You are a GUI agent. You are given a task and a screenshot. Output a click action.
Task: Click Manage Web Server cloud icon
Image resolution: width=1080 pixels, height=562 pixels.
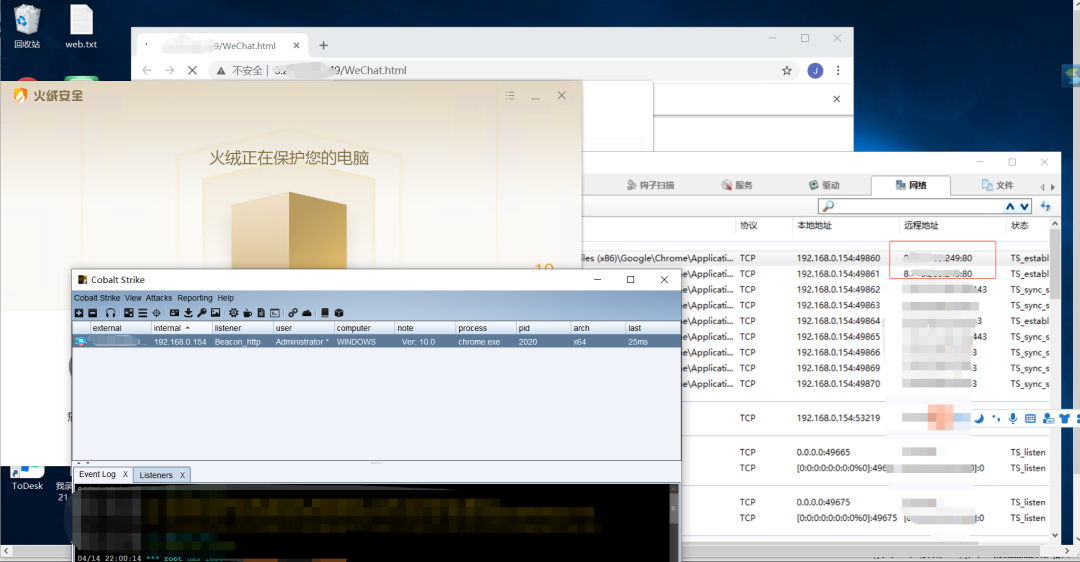pyautogui.click(x=307, y=313)
